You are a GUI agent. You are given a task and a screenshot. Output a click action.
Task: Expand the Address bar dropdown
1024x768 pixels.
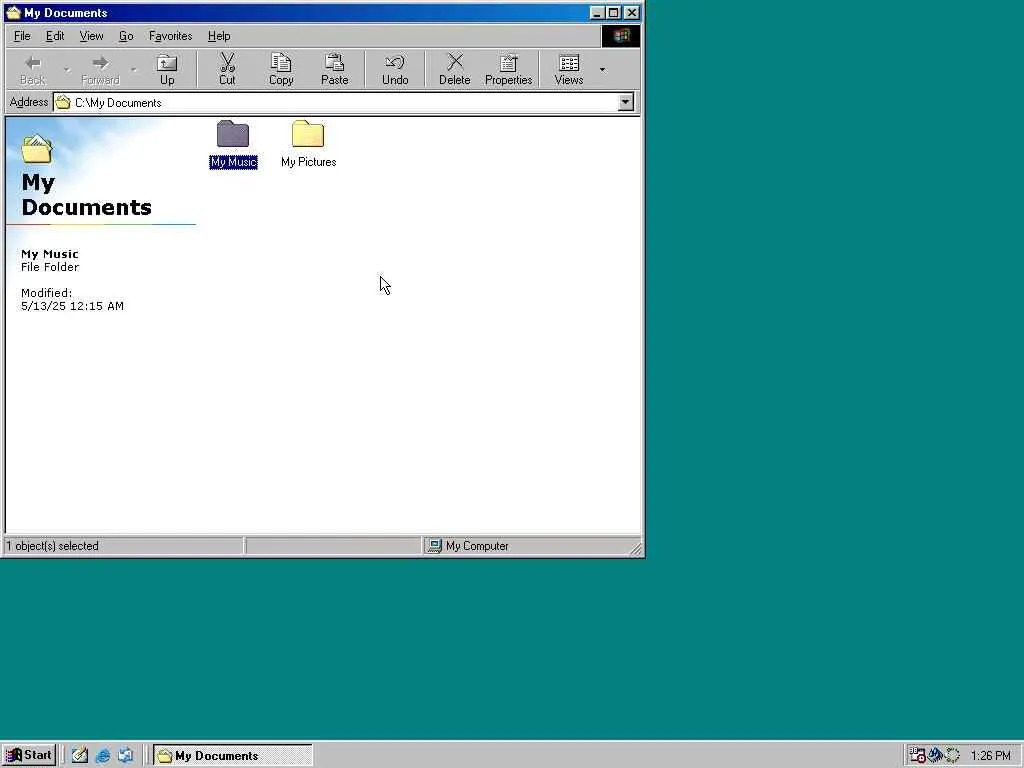pos(626,103)
